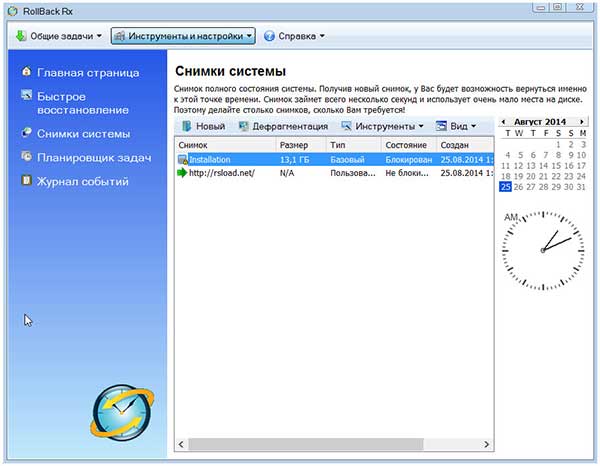The height and width of the screenshot is (466, 600).
Task: Click the RollBack Rx title bar icon
Action: (x=13, y=11)
